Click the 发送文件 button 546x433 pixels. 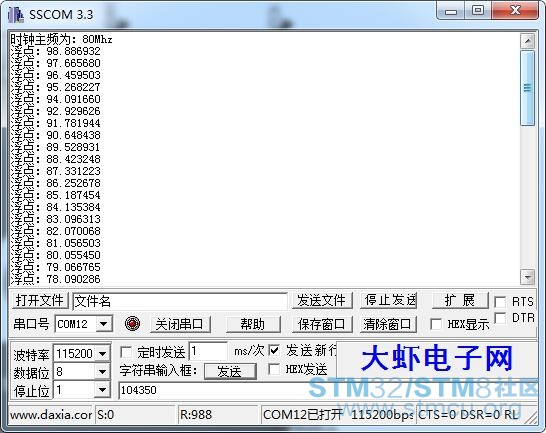pos(321,300)
